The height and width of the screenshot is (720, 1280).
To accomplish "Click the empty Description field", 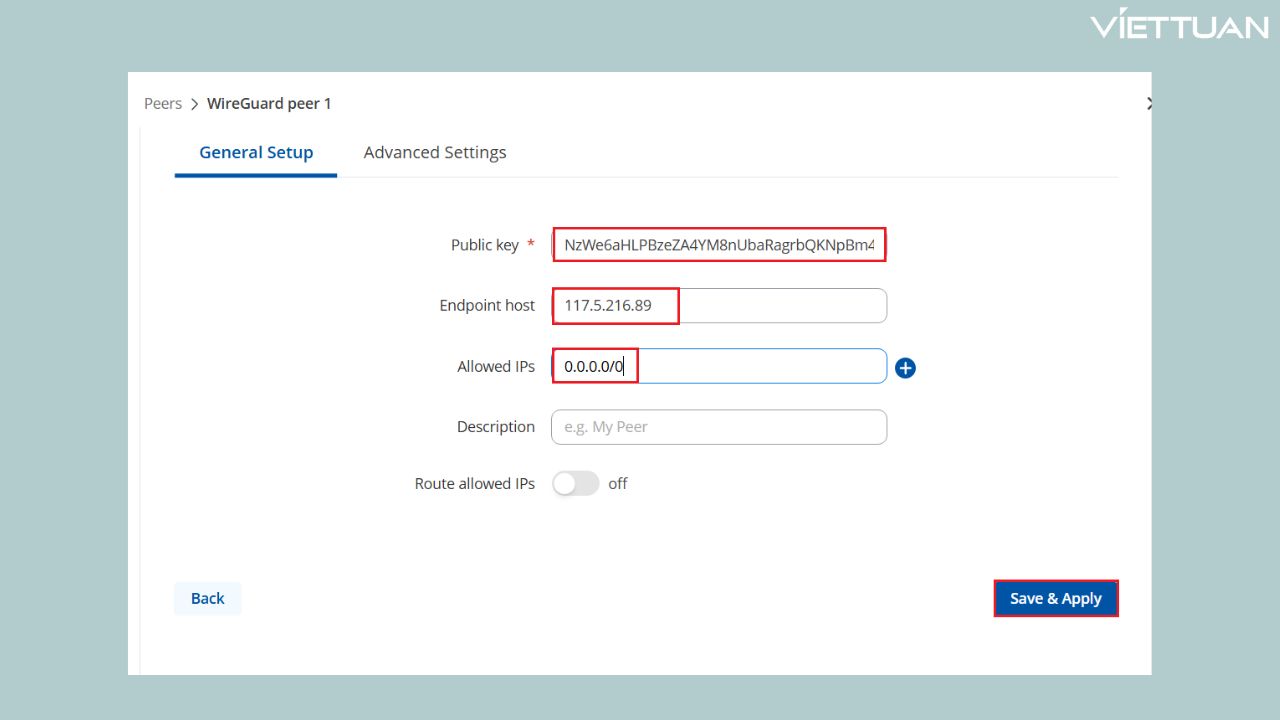I will 719,427.
